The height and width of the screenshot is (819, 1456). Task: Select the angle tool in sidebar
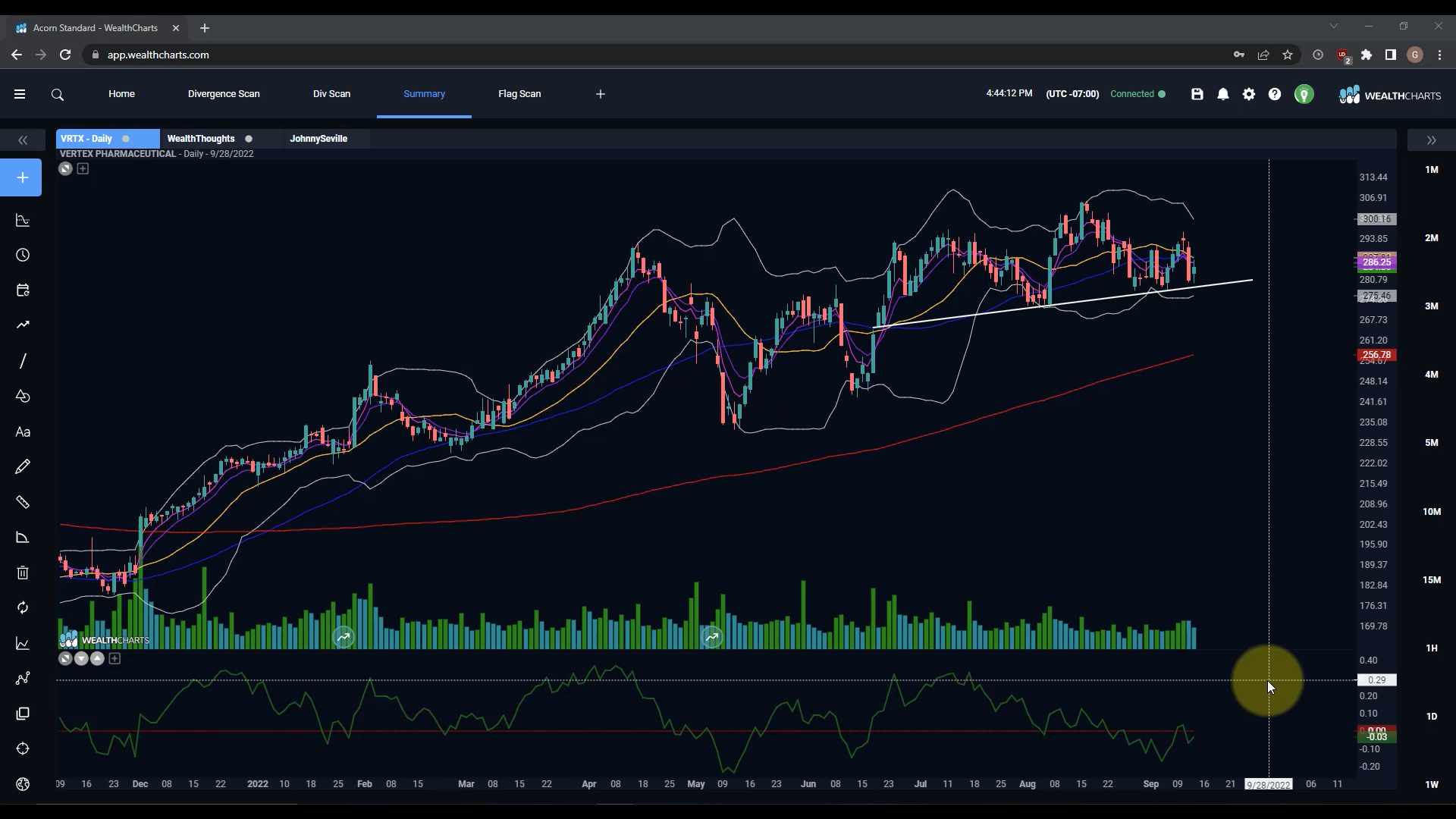[23, 538]
